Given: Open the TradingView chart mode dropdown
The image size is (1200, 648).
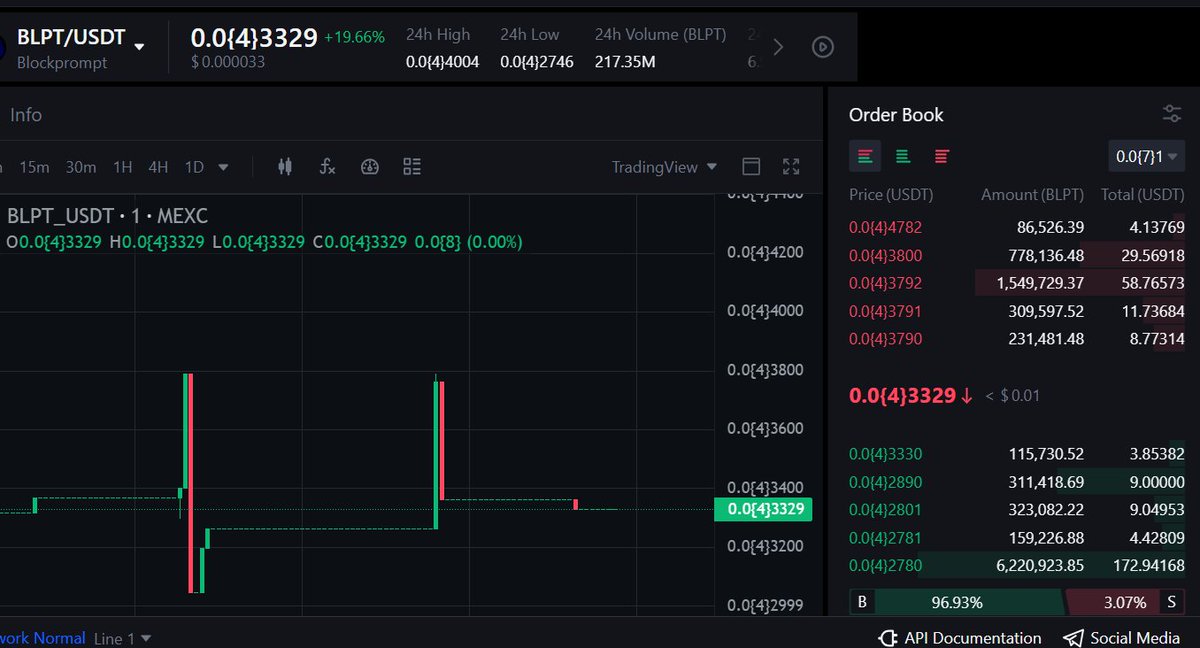Looking at the screenshot, I should click(664, 167).
